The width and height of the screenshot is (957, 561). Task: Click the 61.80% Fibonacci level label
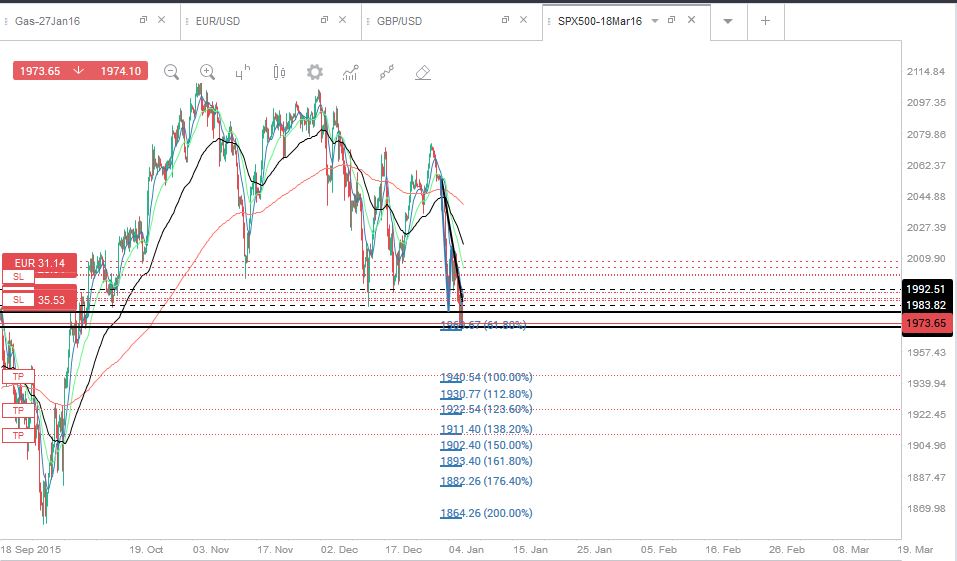(483, 325)
